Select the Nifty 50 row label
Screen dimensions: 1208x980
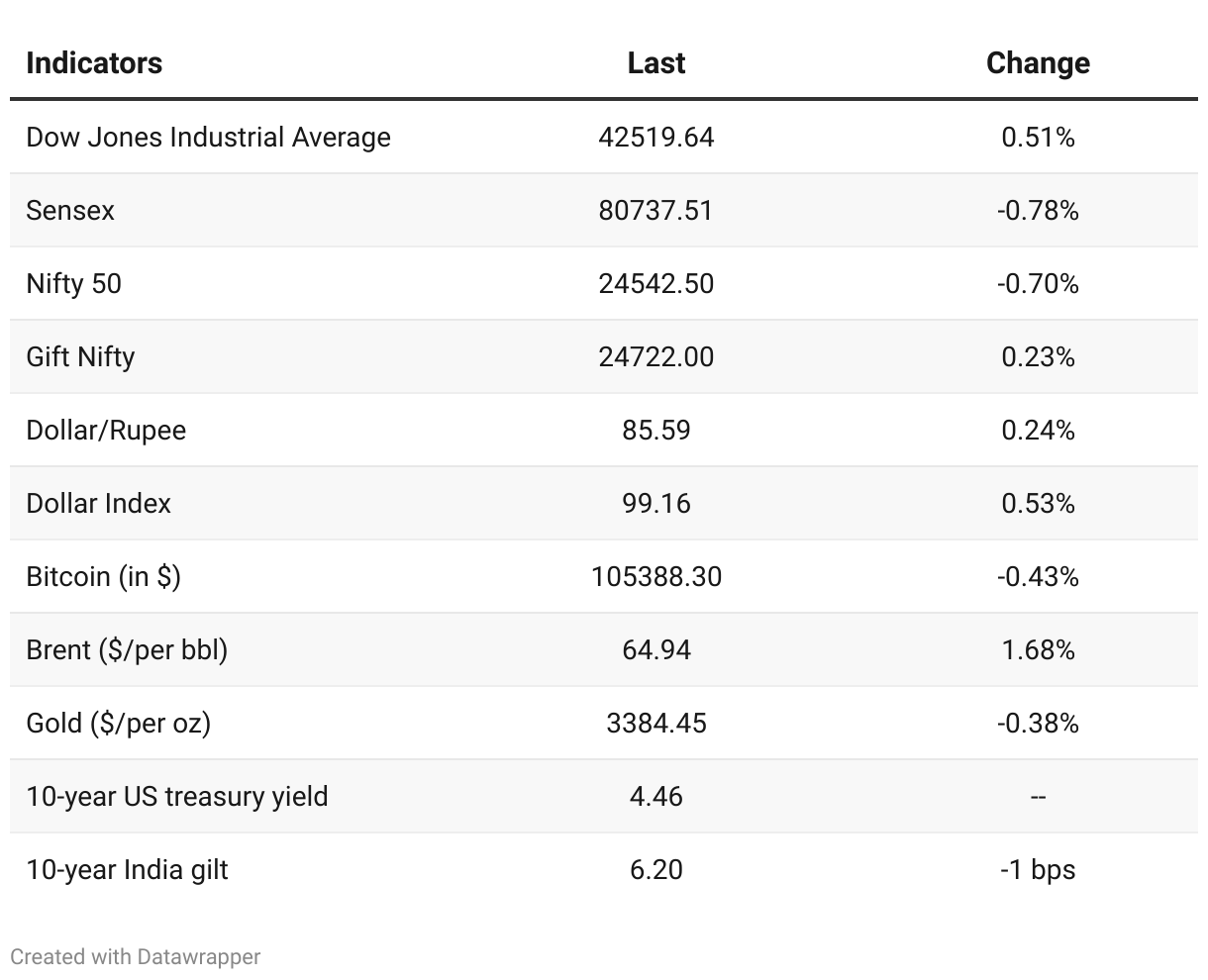74,284
